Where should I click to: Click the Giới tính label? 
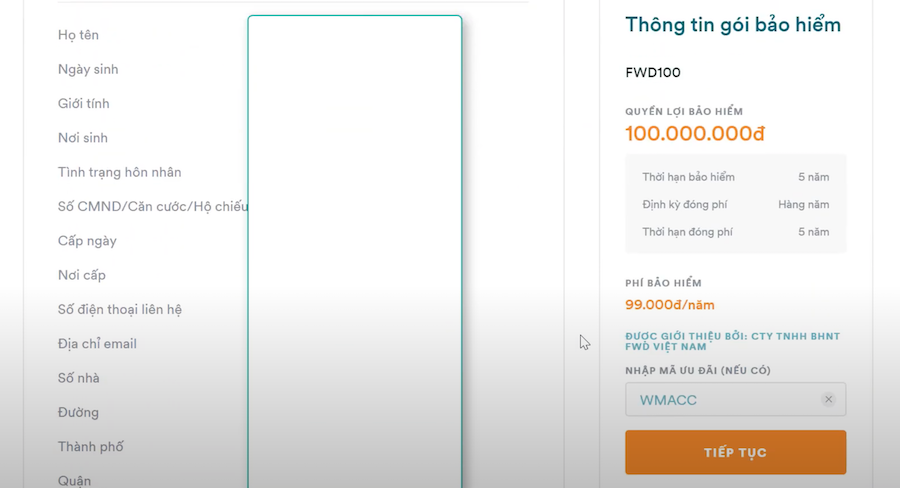click(84, 103)
